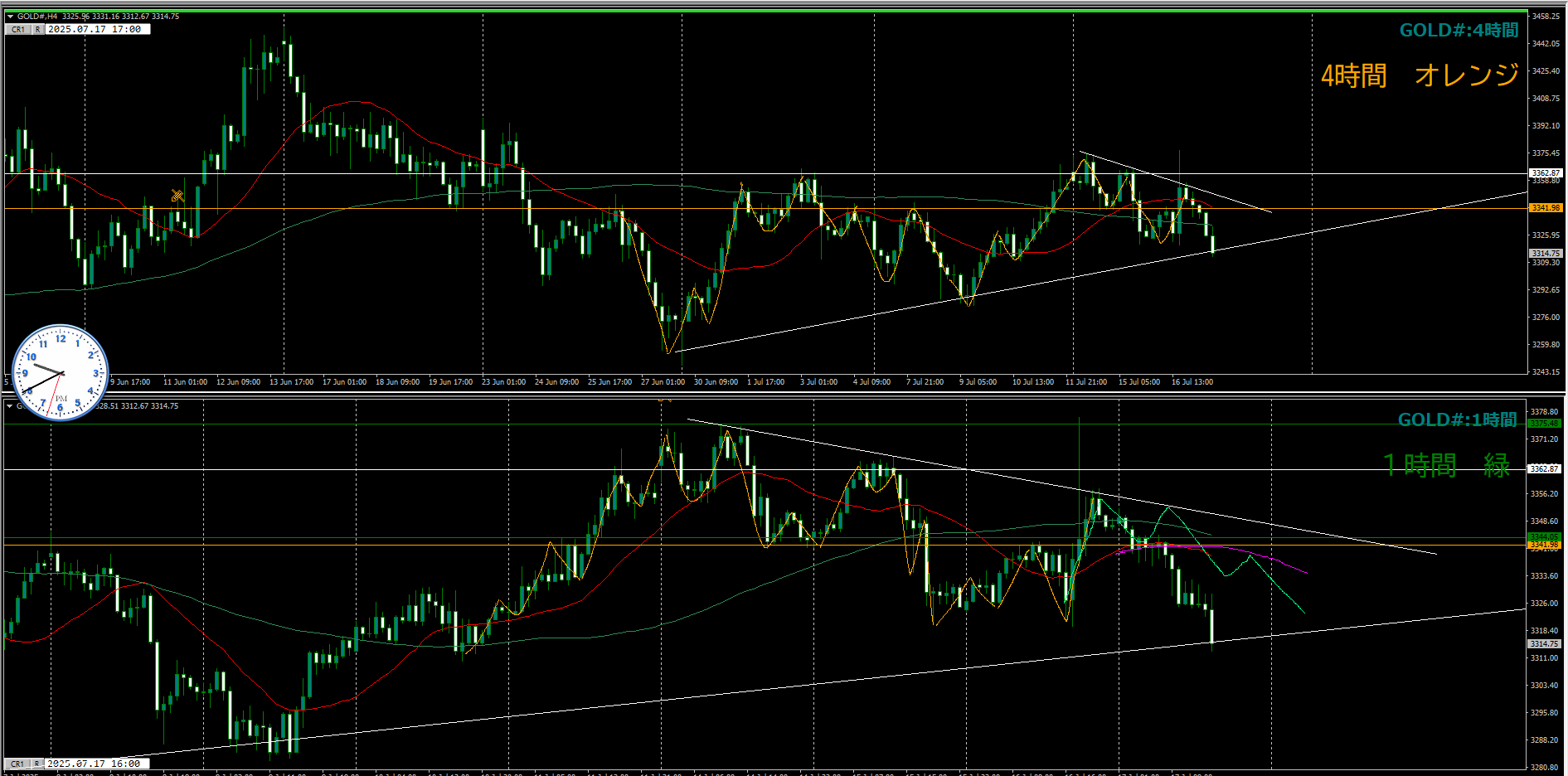
Task: Click the 24 Jun 09:00 time label
Action: (x=556, y=382)
